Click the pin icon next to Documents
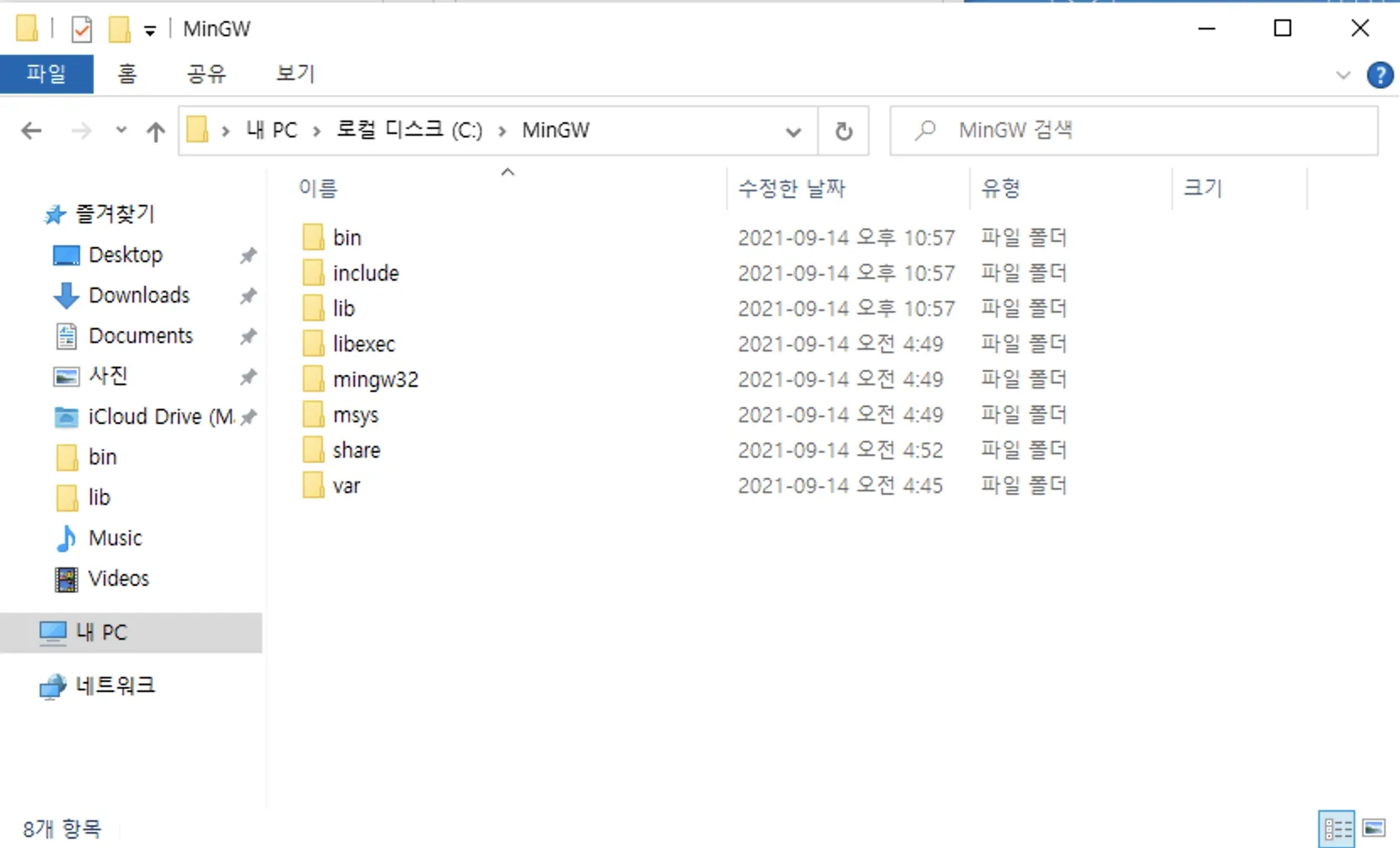 [248, 335]
